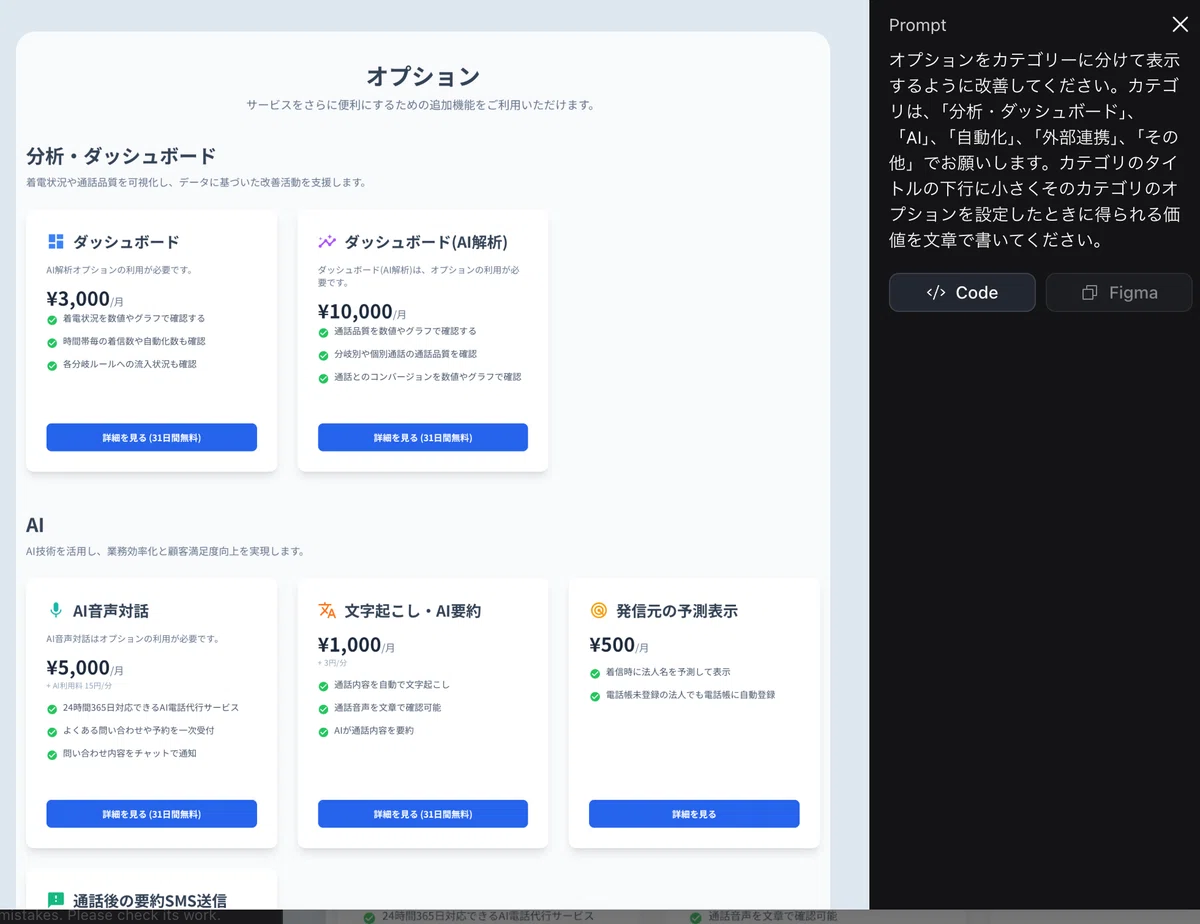Image resolution: width=1200 pixels, height=924 pixels.
Task: Click the ダッシュボード(AI解析) sparkline icon
Action: pos(327,242)
